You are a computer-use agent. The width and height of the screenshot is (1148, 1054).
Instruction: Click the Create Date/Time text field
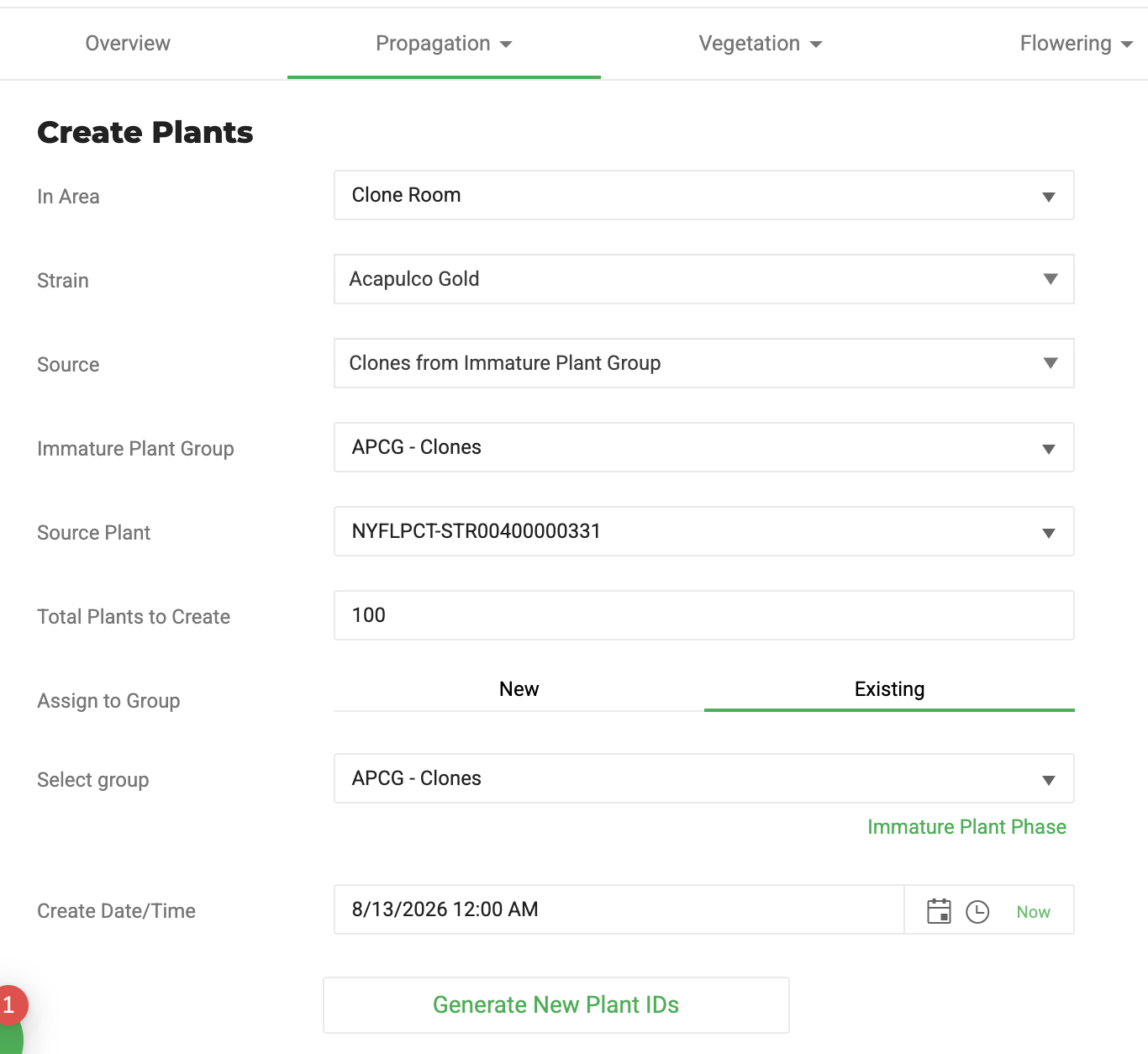(x=619, y=909)
